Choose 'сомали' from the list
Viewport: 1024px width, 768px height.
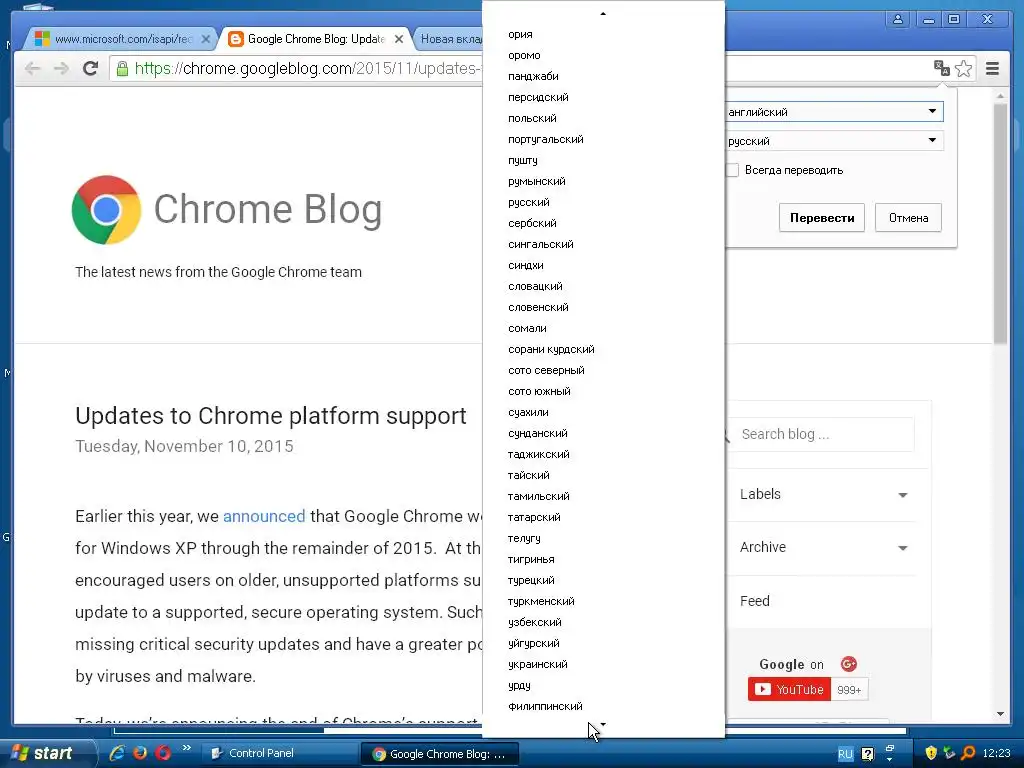(x=603, y=328)
